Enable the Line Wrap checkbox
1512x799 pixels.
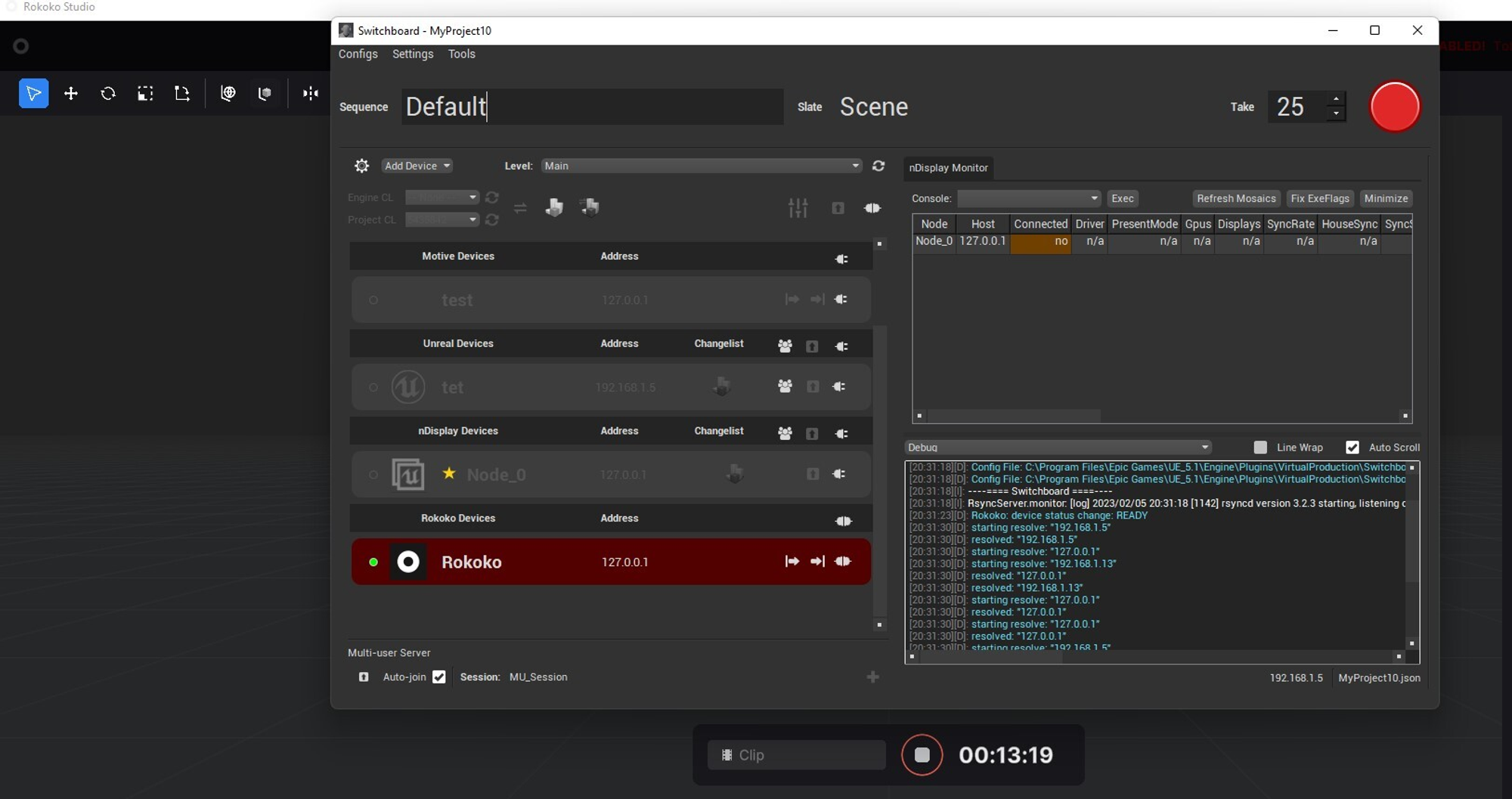pyautogui.click(x=1260, y=448)
